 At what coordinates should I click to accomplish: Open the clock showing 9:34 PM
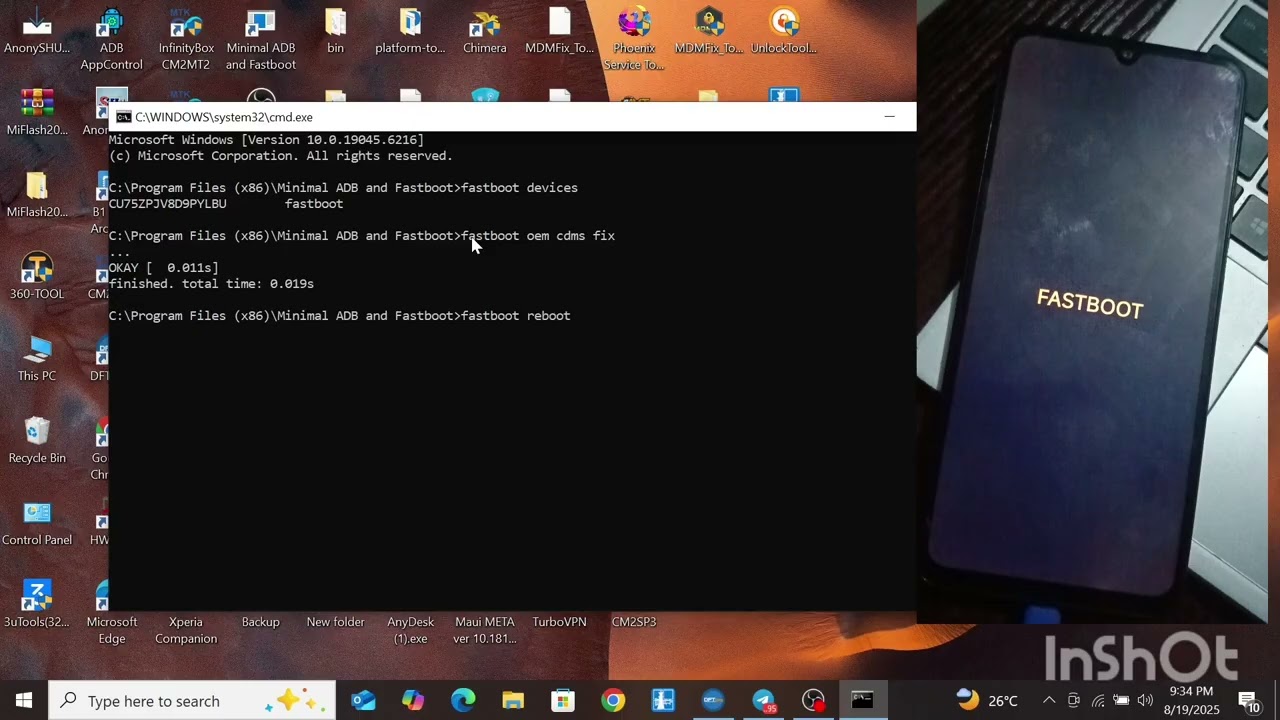pyautogui.click(x=1191, y=700)
